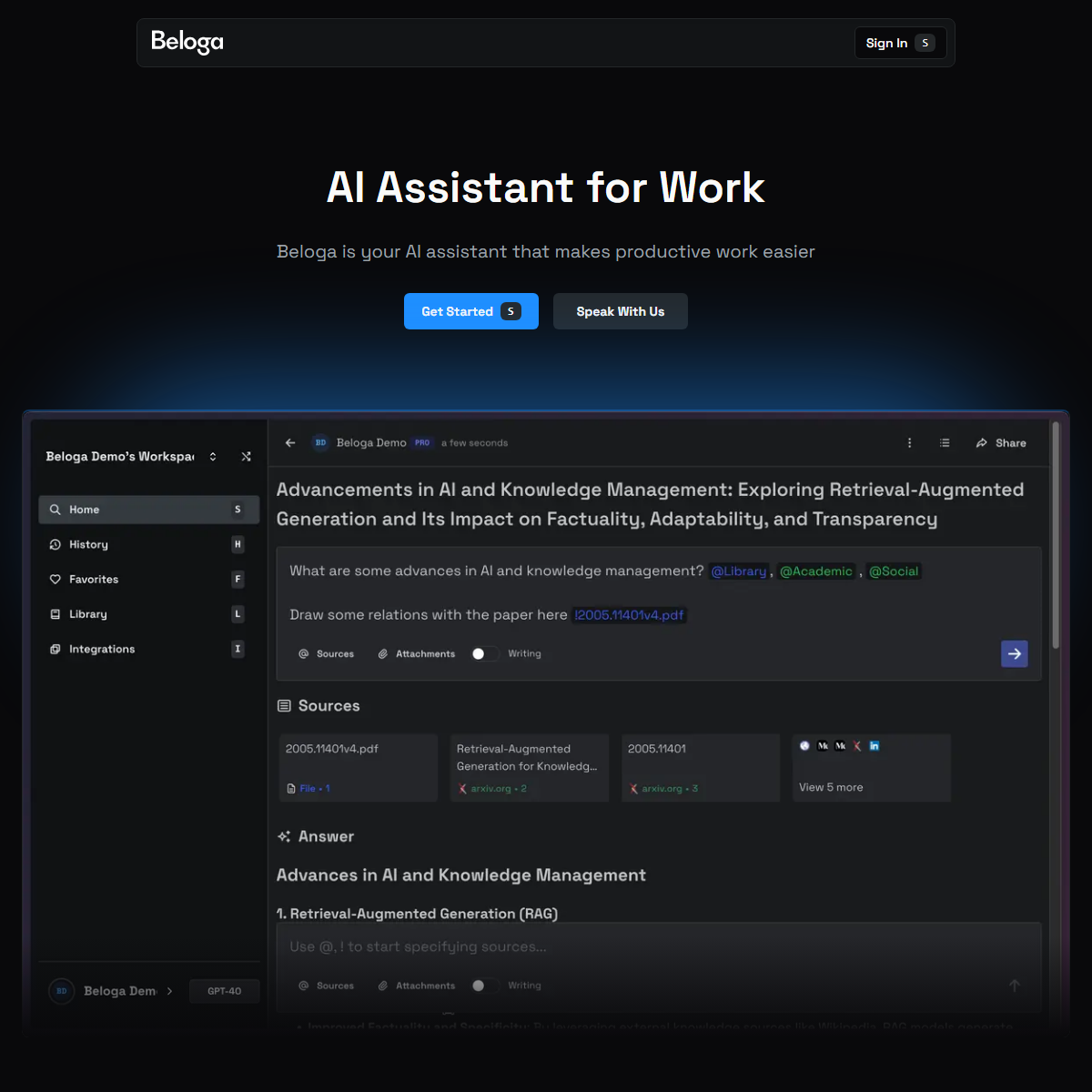The width and height of the screenshot is (1092, 1092).
Task: Click View 5 more sources card
Action: coord(872,768)
